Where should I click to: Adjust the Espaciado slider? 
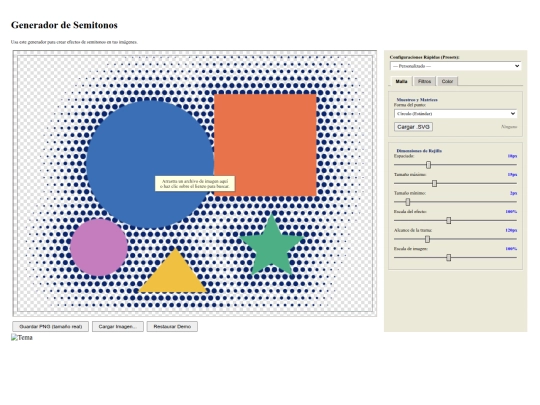455,165
